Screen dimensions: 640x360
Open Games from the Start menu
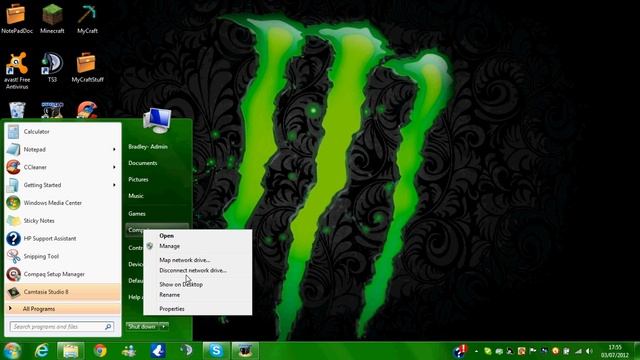pyautogui.click(x=137, y=213)
